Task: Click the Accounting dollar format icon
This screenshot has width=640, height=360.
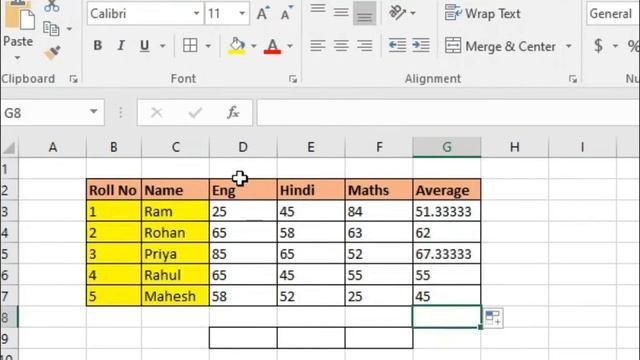Action: pos(598,45)
